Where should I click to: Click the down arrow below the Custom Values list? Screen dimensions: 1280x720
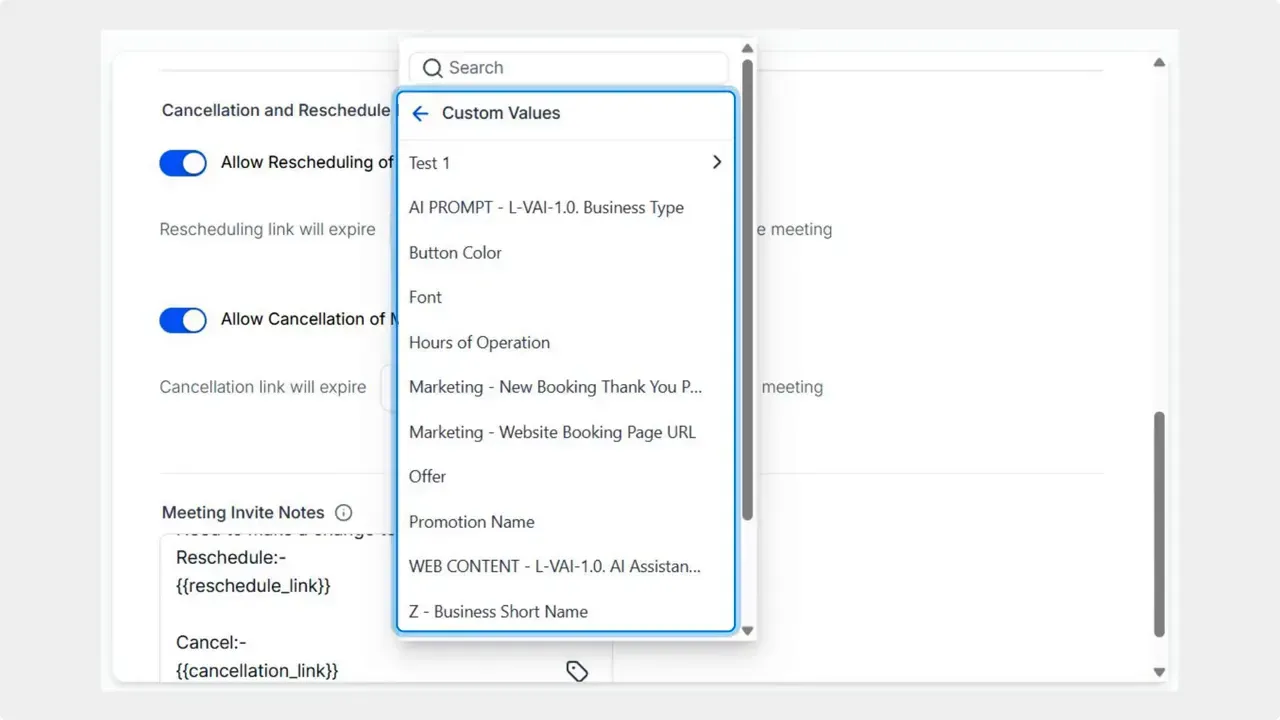[x=747, y=631]
